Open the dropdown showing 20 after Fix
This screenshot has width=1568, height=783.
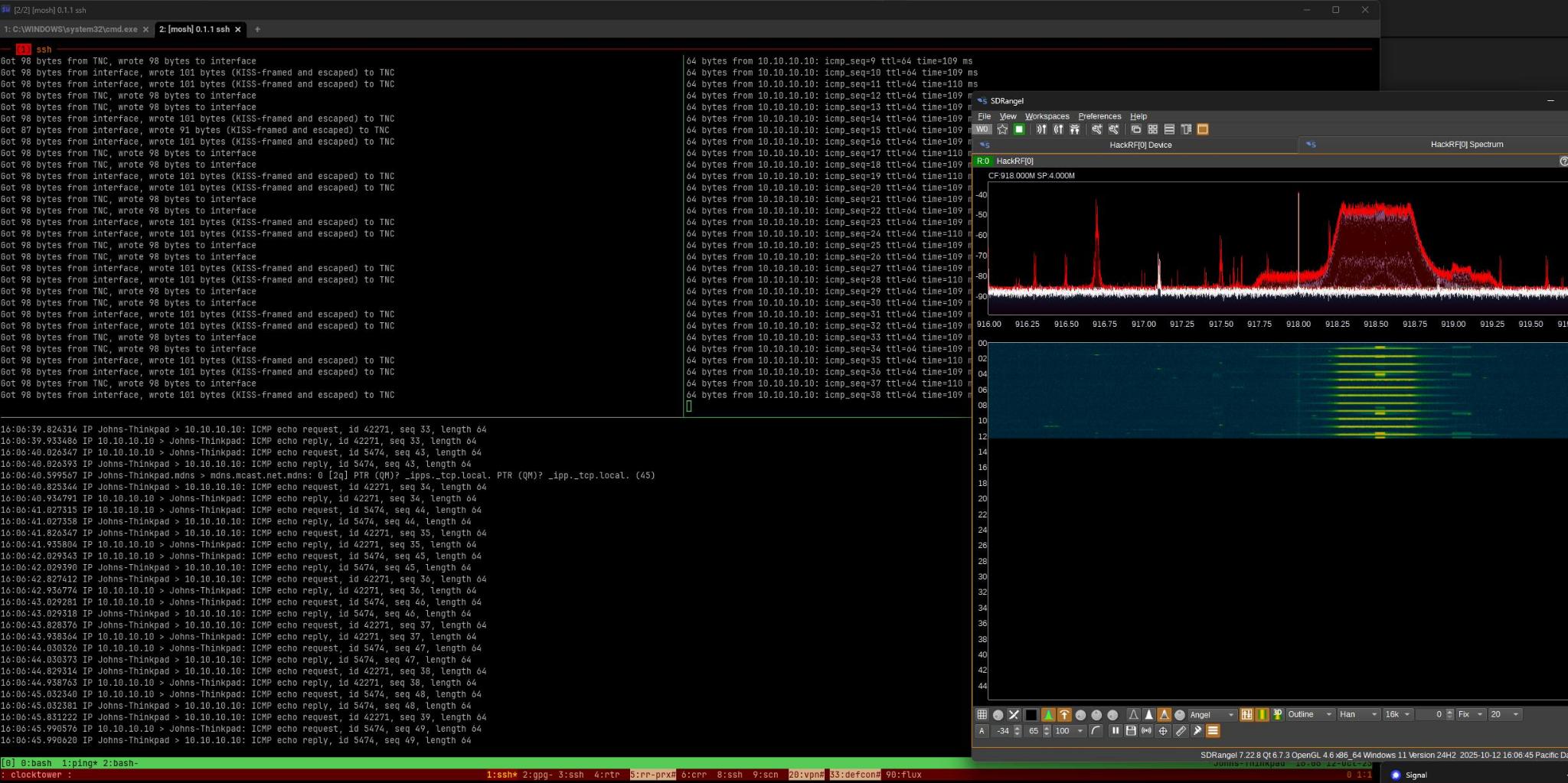(x=1504, y=714)
